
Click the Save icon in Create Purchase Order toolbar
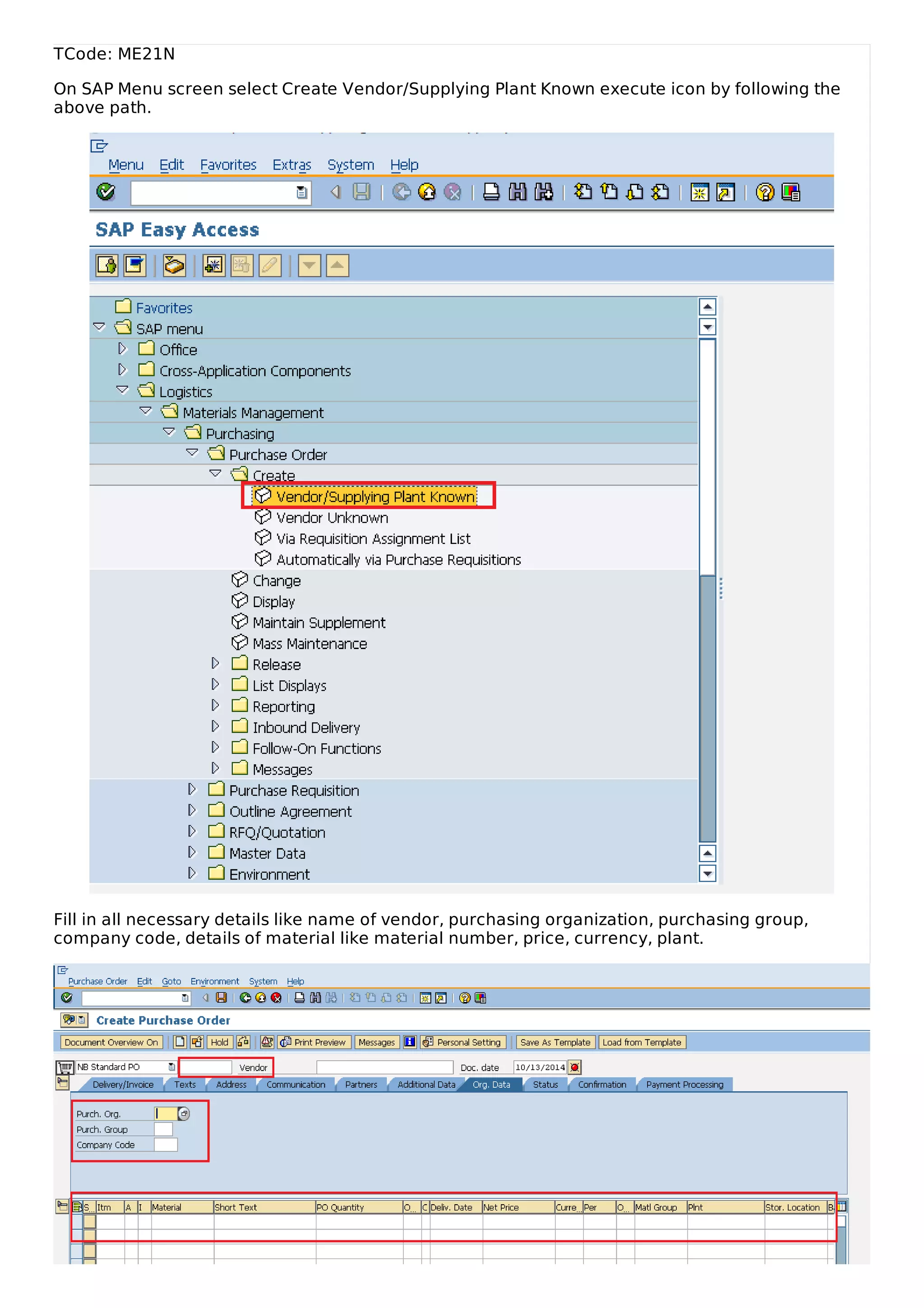[x=222, y=997]
